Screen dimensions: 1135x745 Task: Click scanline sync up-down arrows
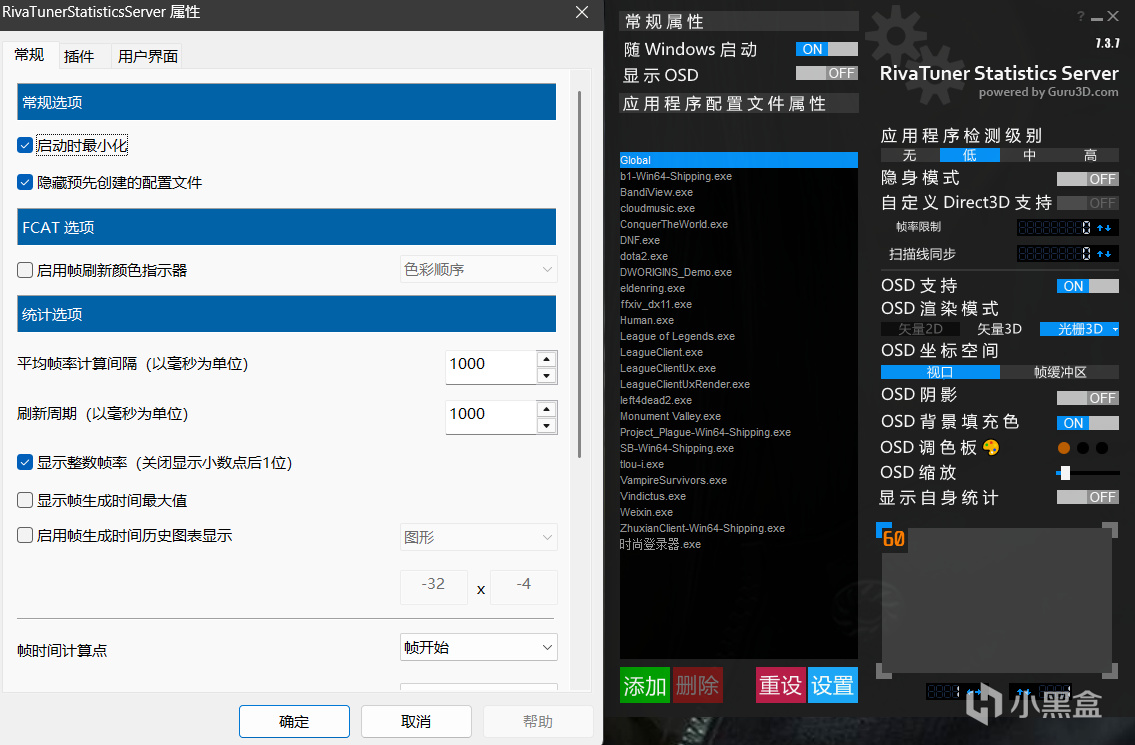pyautogui.click(x=1104, y=254)
